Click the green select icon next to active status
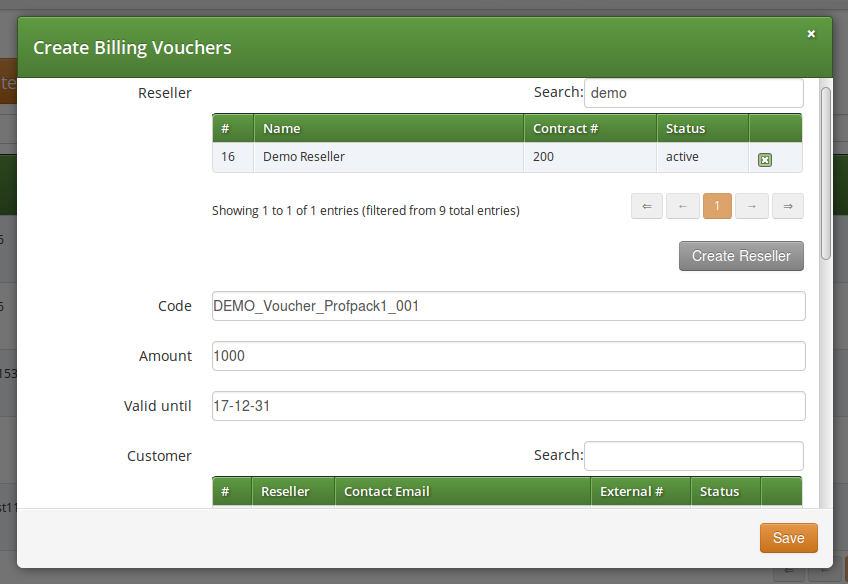 (x=763, y=158)
